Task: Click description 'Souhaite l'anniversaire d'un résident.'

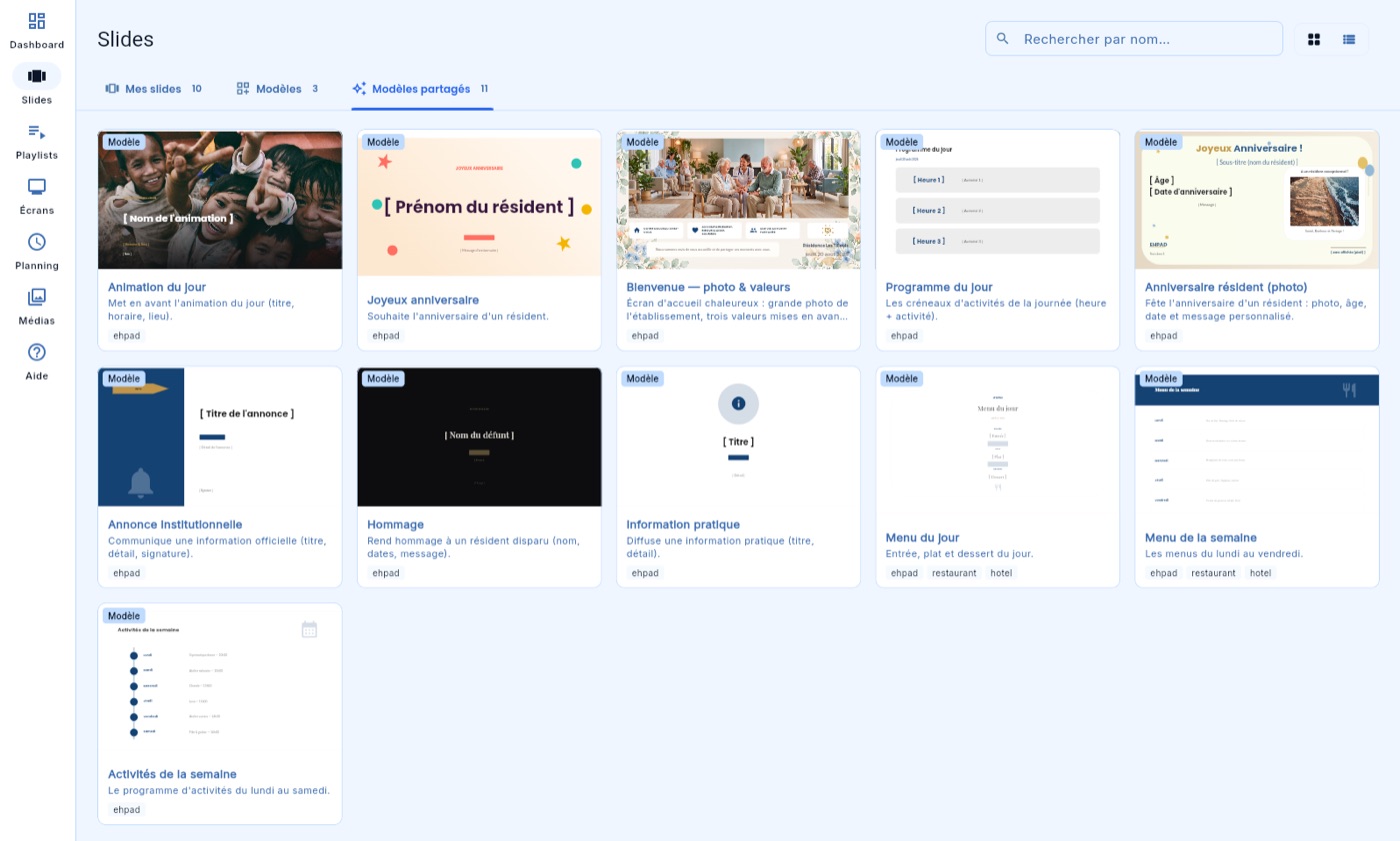Action: (x=458, y=316)
